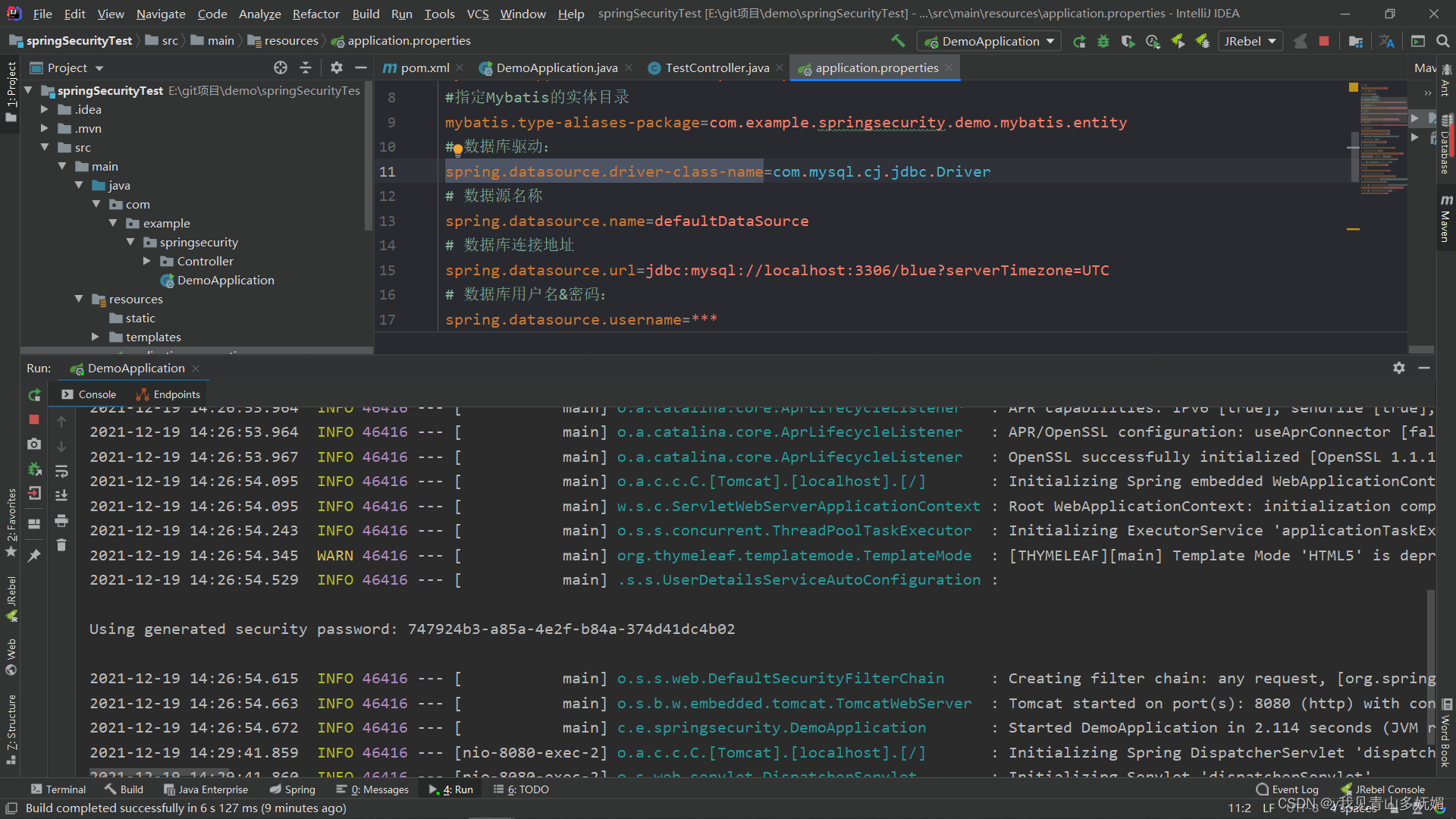Click the Translate icon in toolbar

[x=1387, y=42]
